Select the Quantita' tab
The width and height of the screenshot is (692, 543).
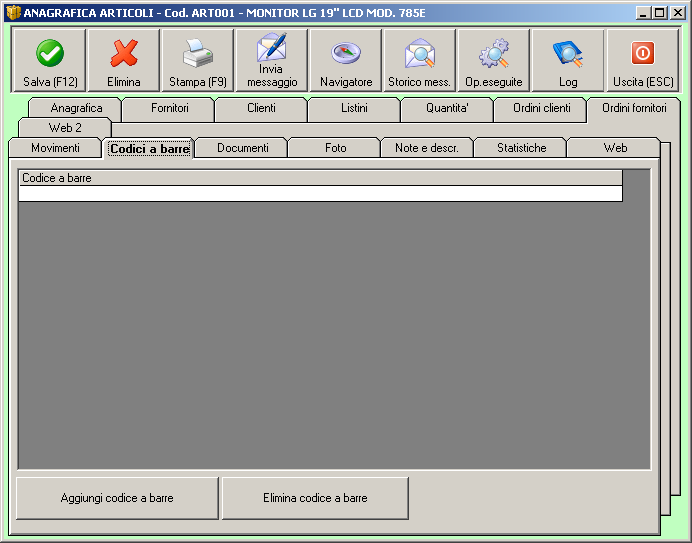pyautogui.click(x=447, y=108)
